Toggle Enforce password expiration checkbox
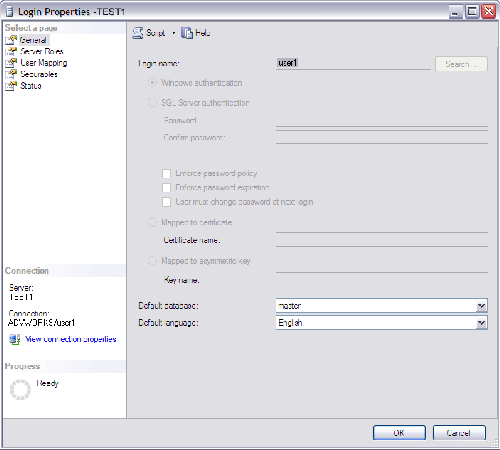The width and height of the screenshot is (500, 450). (166, 188)
